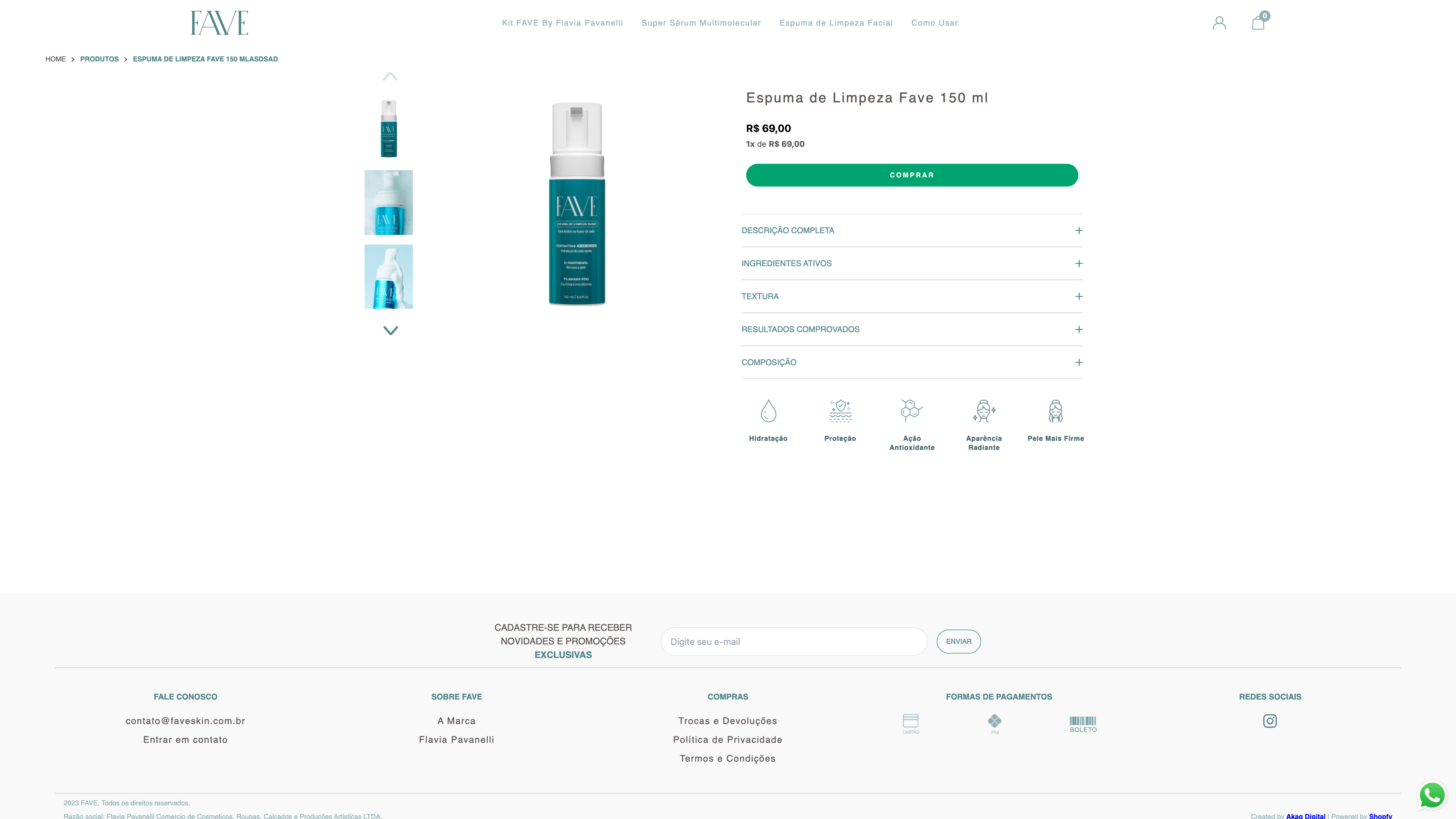This screenshot has height=819, width=1456.
Task: Open the shopping cart icon
Action: 1258,24
